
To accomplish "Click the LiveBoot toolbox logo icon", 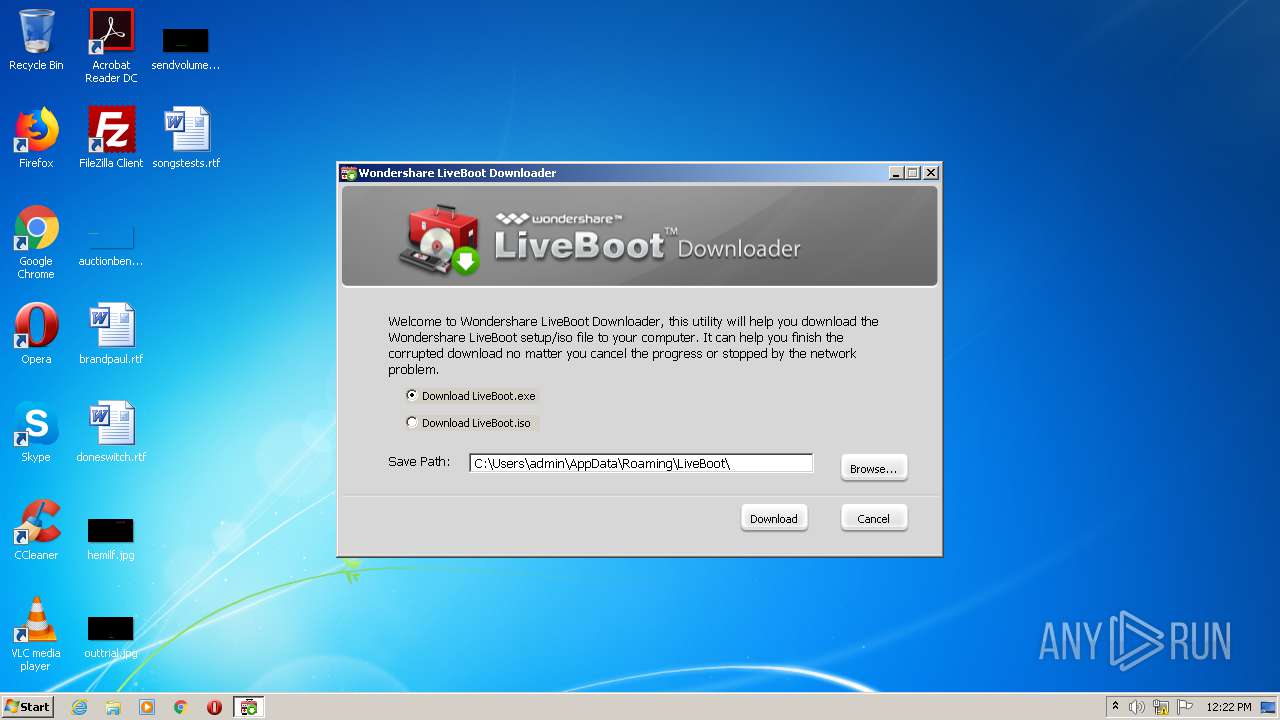I will [x=441, y=240].
